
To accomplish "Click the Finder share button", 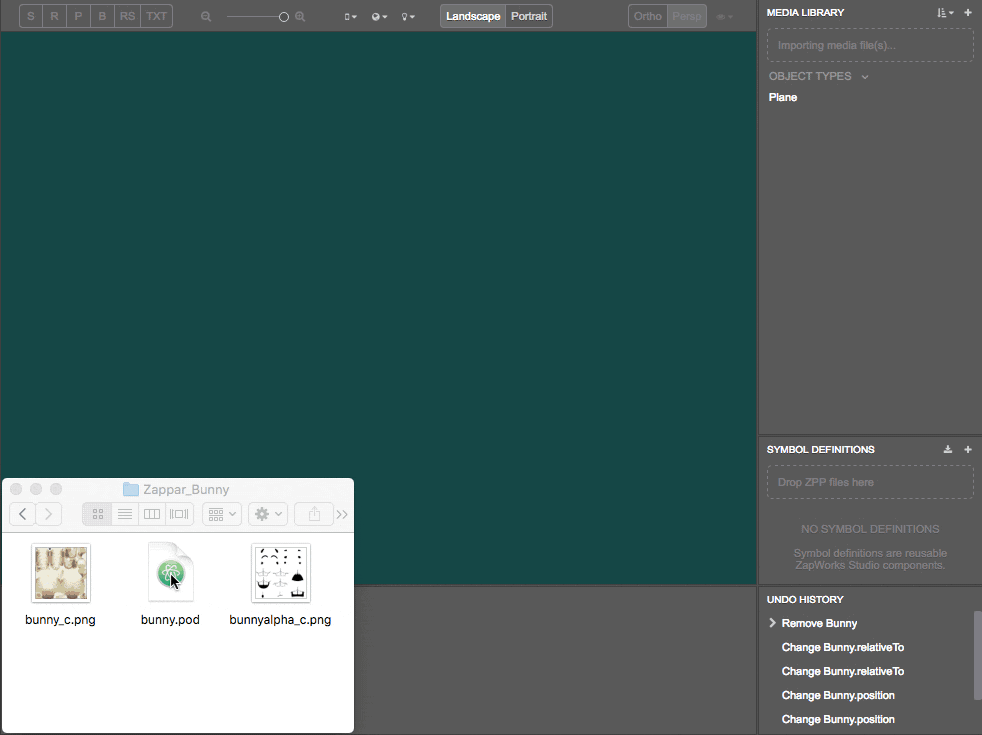I will [314, 514].
